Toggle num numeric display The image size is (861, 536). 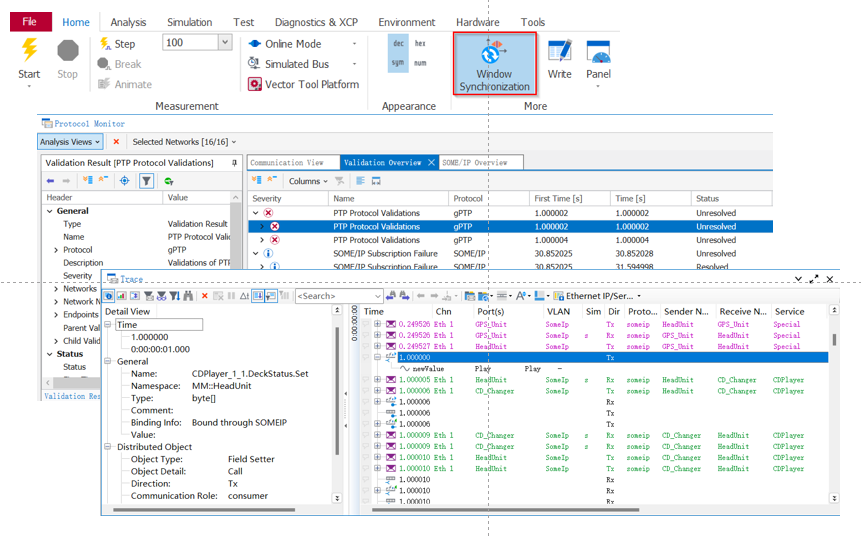point(420,63)
